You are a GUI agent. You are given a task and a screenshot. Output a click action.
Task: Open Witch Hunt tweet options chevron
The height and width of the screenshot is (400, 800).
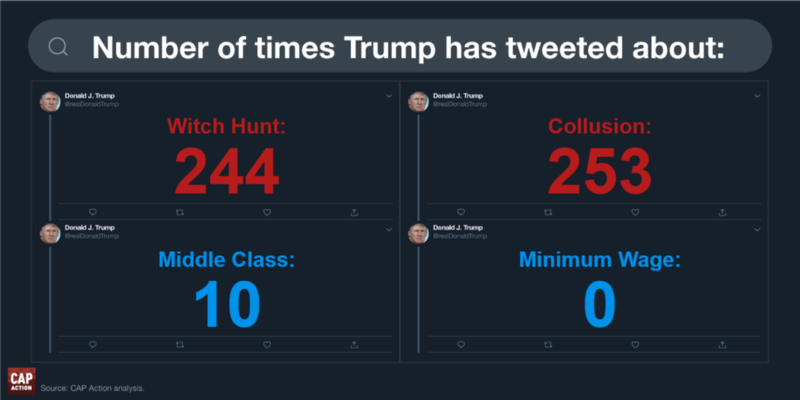click(x=389, y=96)
